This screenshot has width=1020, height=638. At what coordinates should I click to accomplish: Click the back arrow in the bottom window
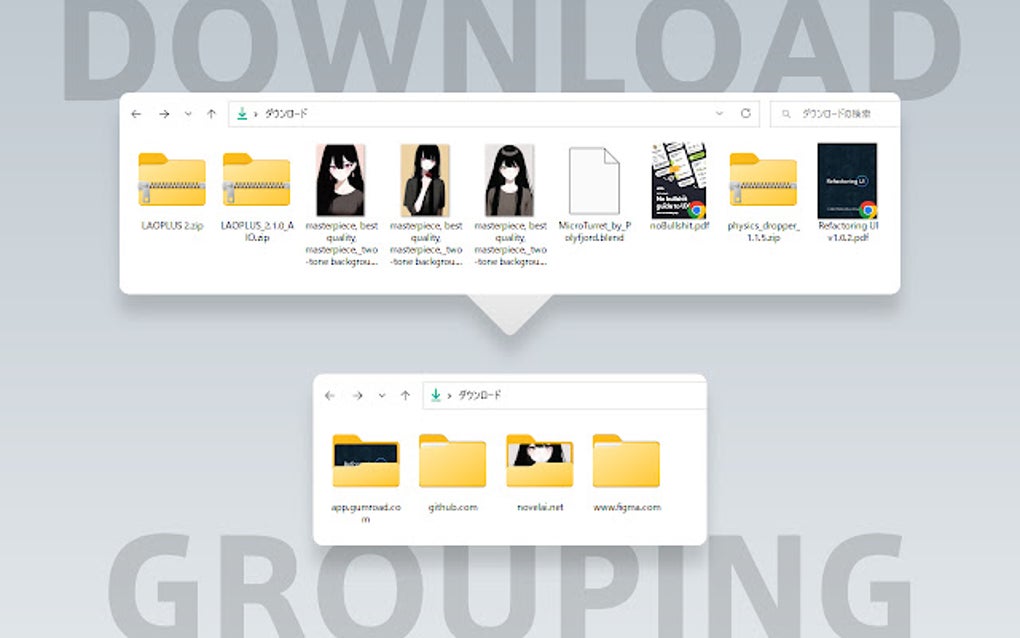330,396
